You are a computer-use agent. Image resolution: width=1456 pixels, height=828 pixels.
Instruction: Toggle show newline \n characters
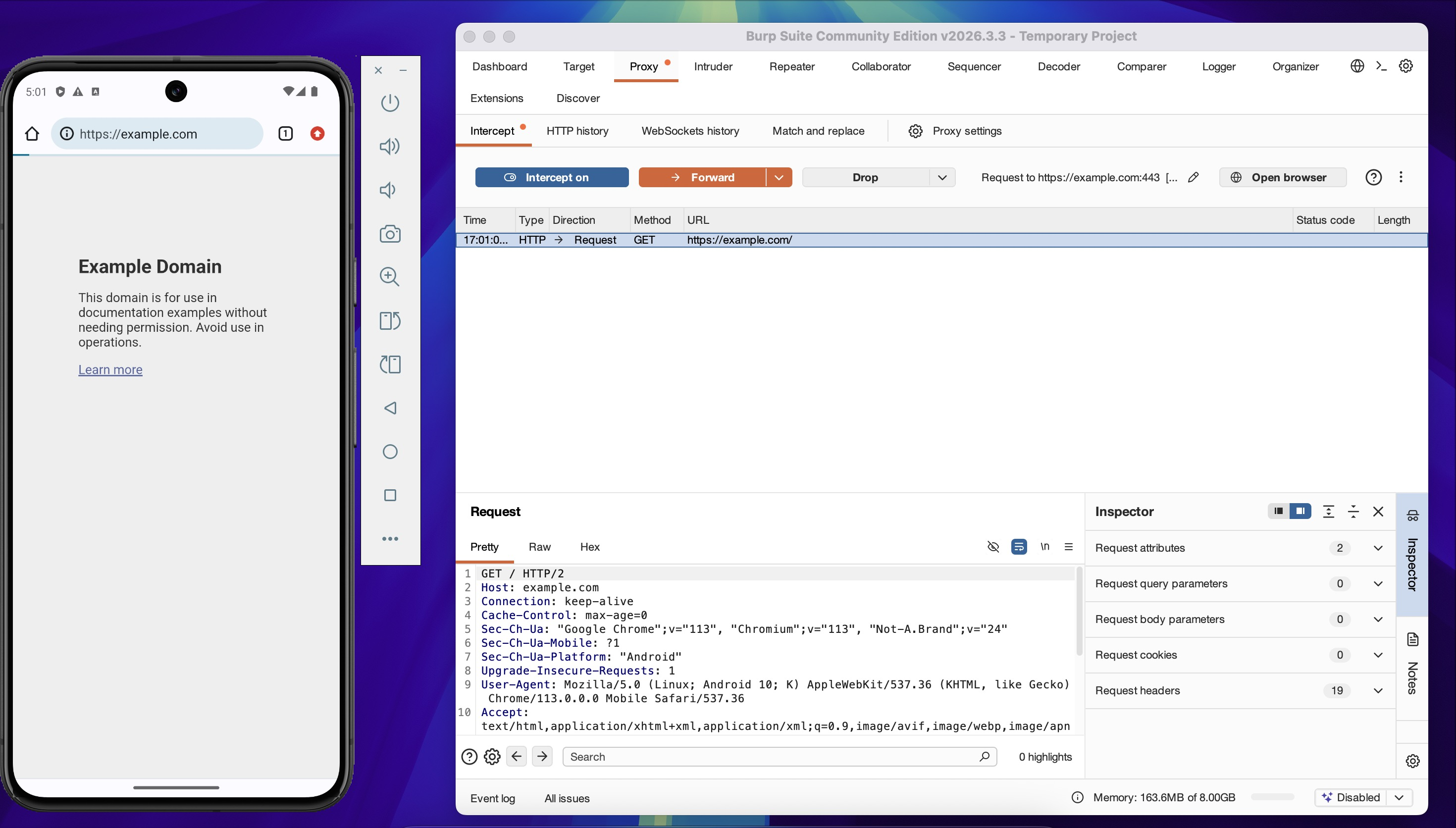tap(1045, 547)
